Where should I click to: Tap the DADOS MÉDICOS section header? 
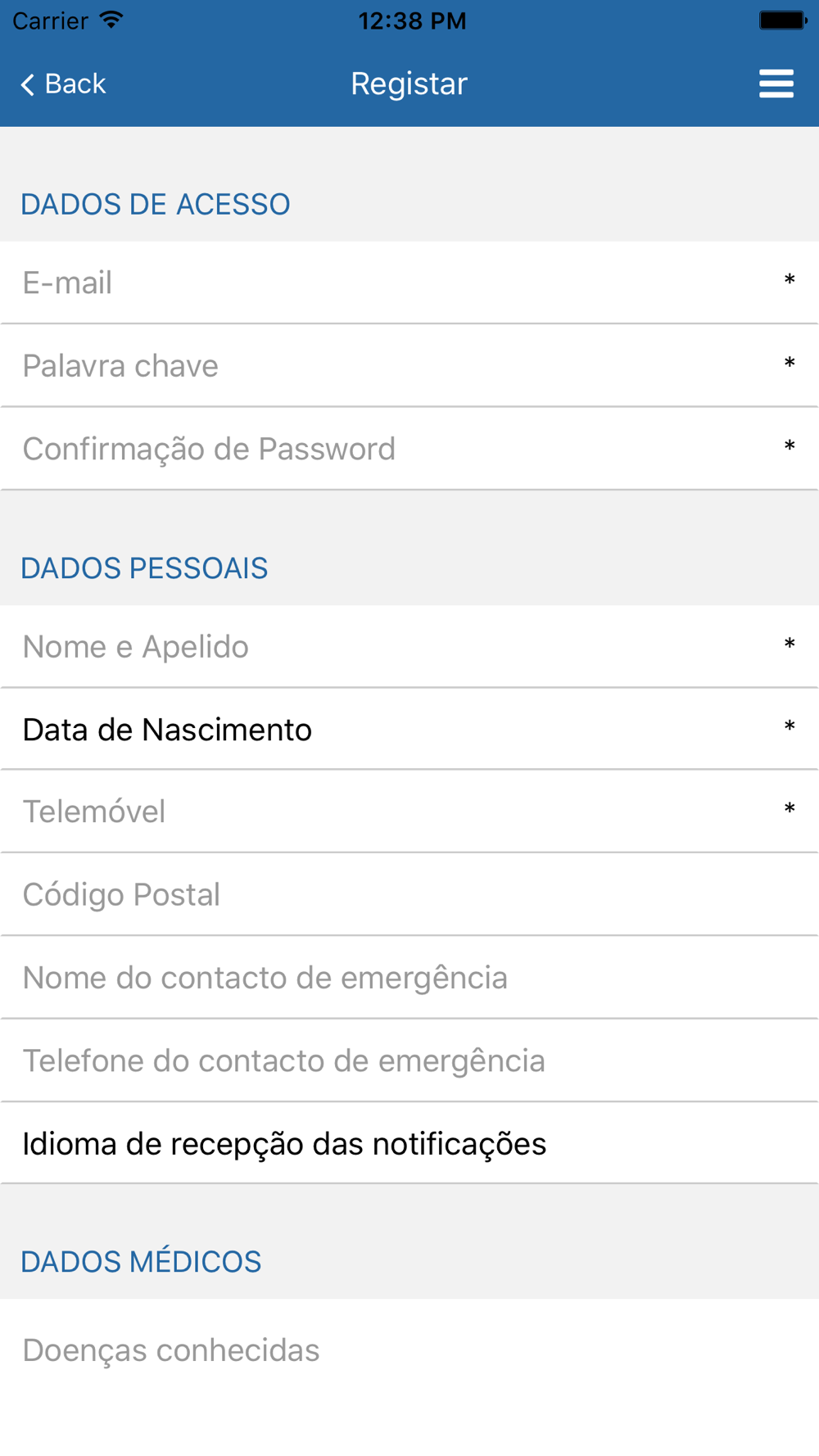[141, 1261]
